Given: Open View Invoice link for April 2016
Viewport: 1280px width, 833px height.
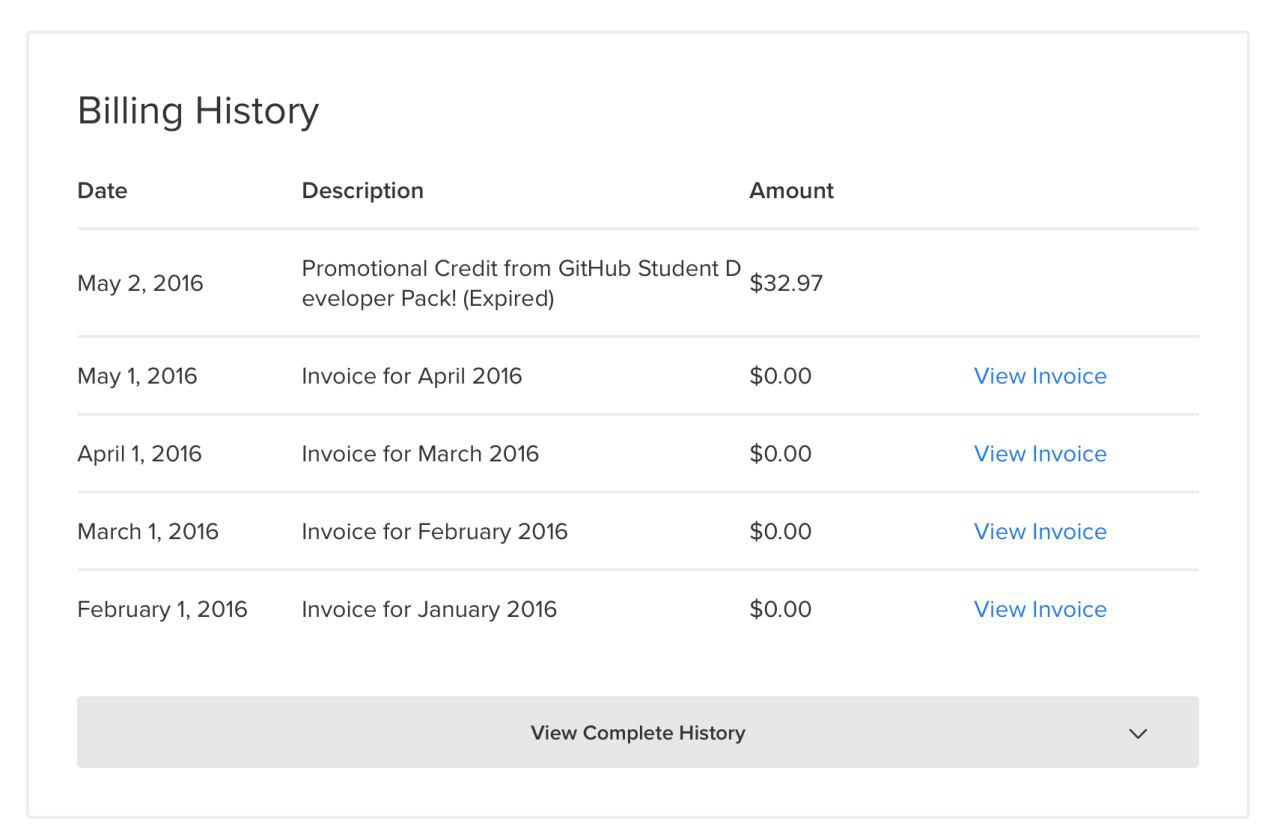Looking at the screenshot, I should [x=1040, y=376].
